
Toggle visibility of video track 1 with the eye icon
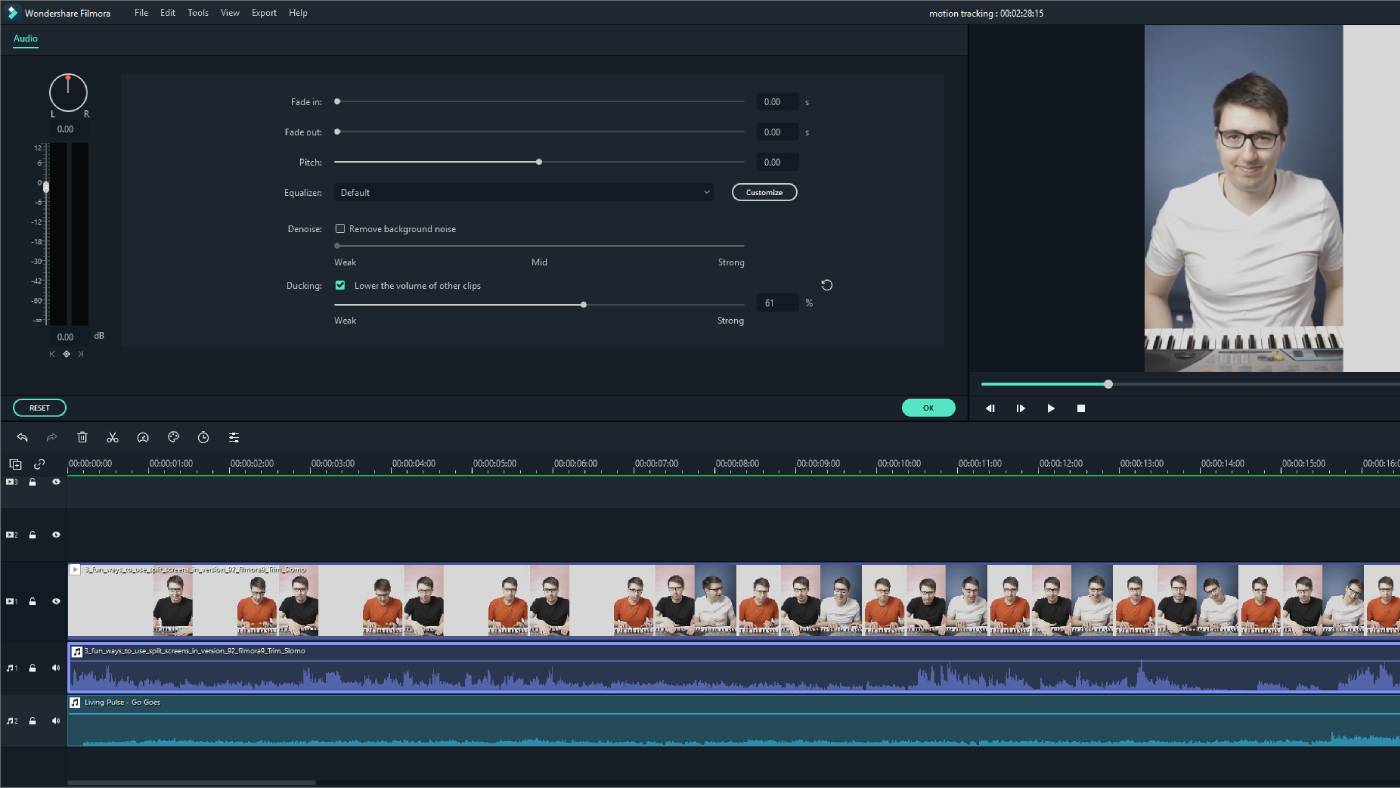[x=56, y=601]
